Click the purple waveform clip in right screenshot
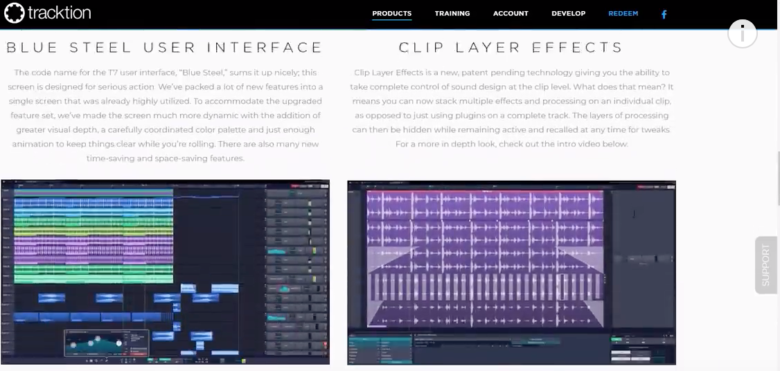The height and width of the screenshot is (371, 780). point(485,259)
